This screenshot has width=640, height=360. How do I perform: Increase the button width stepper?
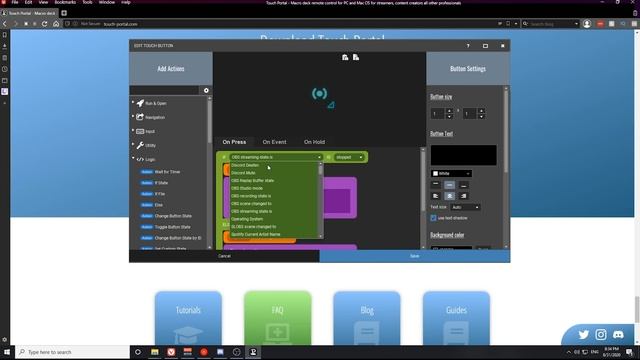click(449, 111)
